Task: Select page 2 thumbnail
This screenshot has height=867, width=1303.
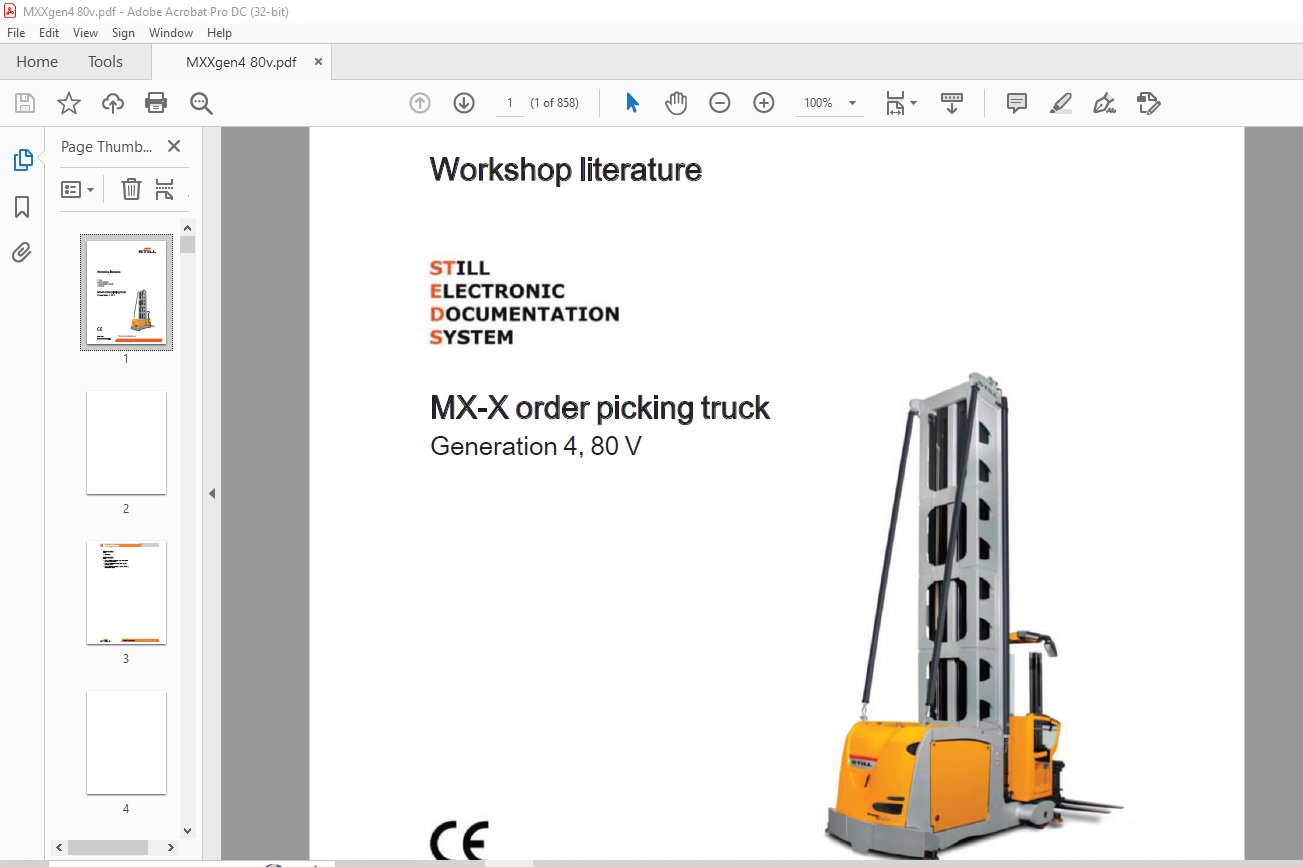Action: [126, 442]
